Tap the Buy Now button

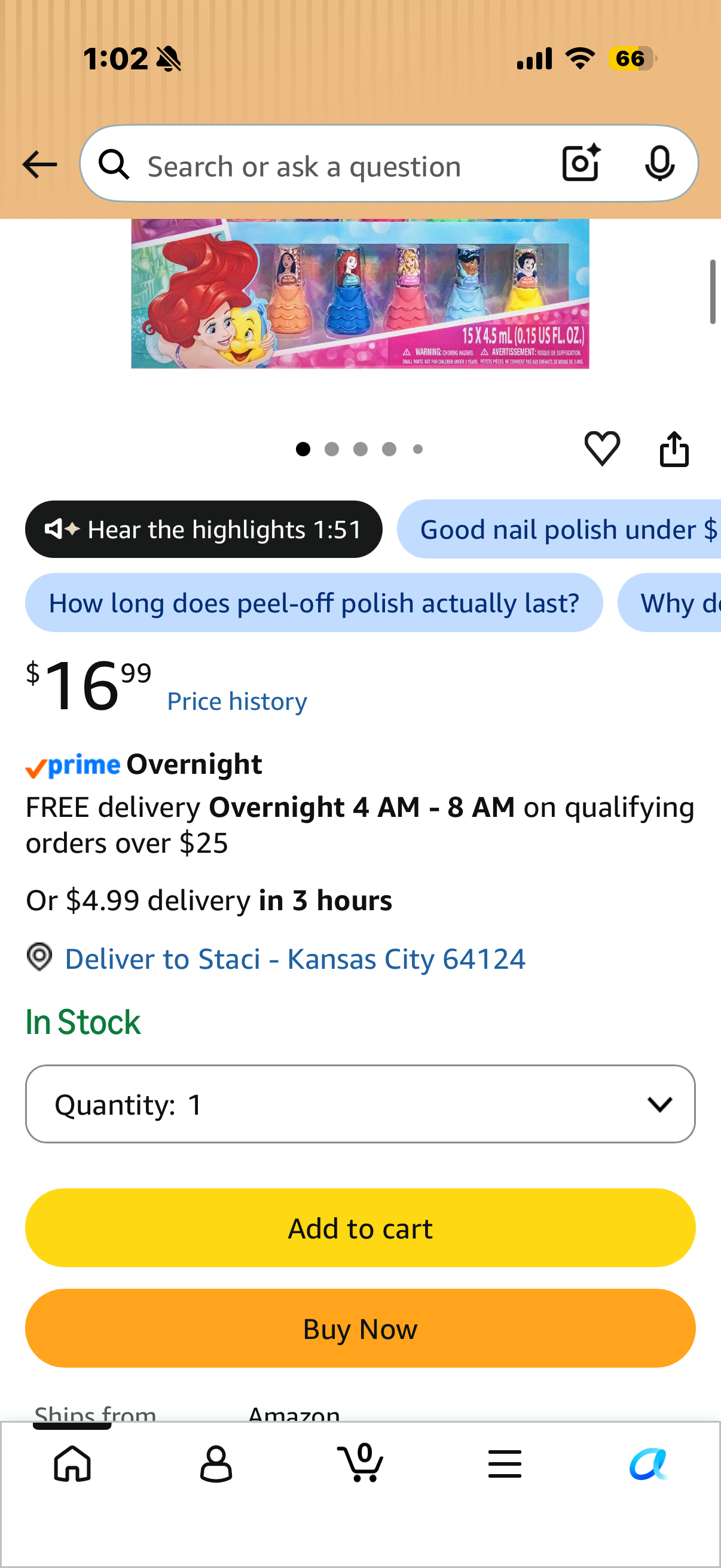[x=360, y=1328]
